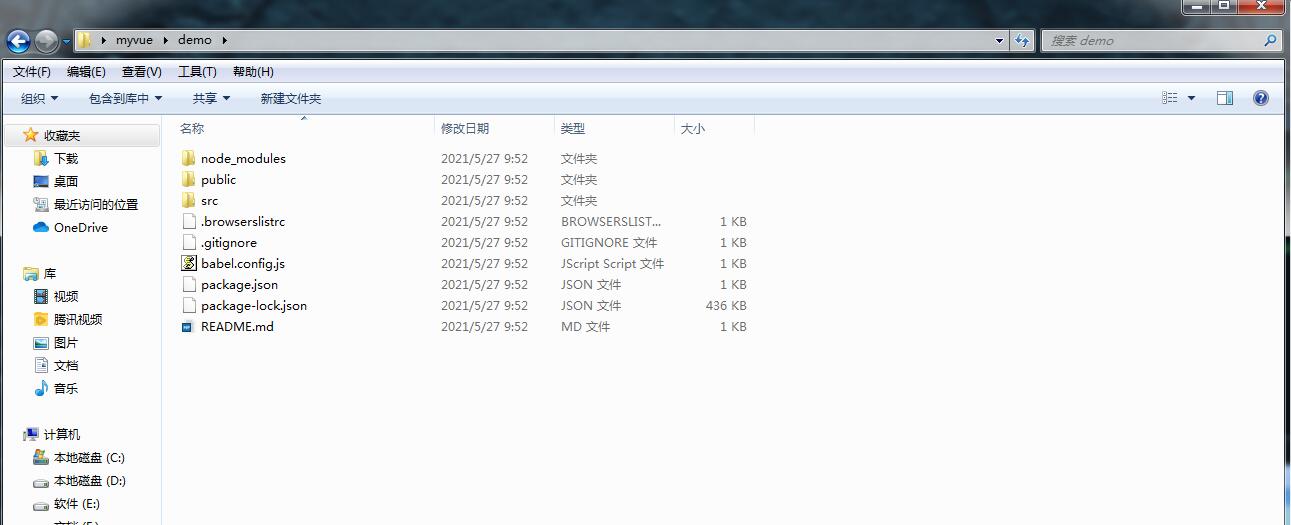
Task: Open 本地磁盘 (D:) drive
Action: pyautogui.click(x=89, y=480)
